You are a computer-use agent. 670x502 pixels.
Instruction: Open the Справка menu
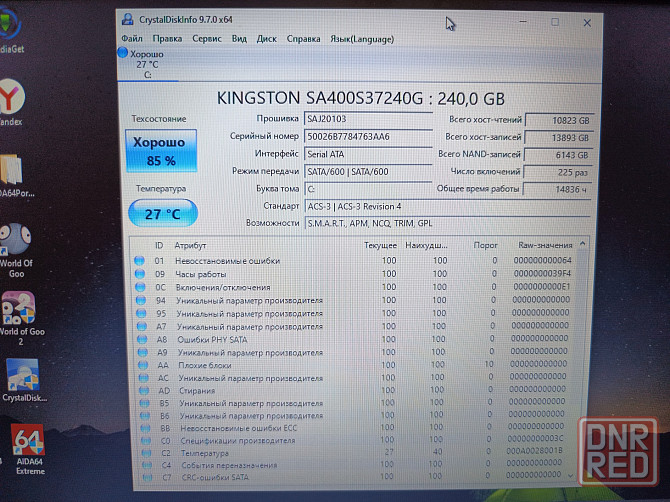[x=303, y=39]
